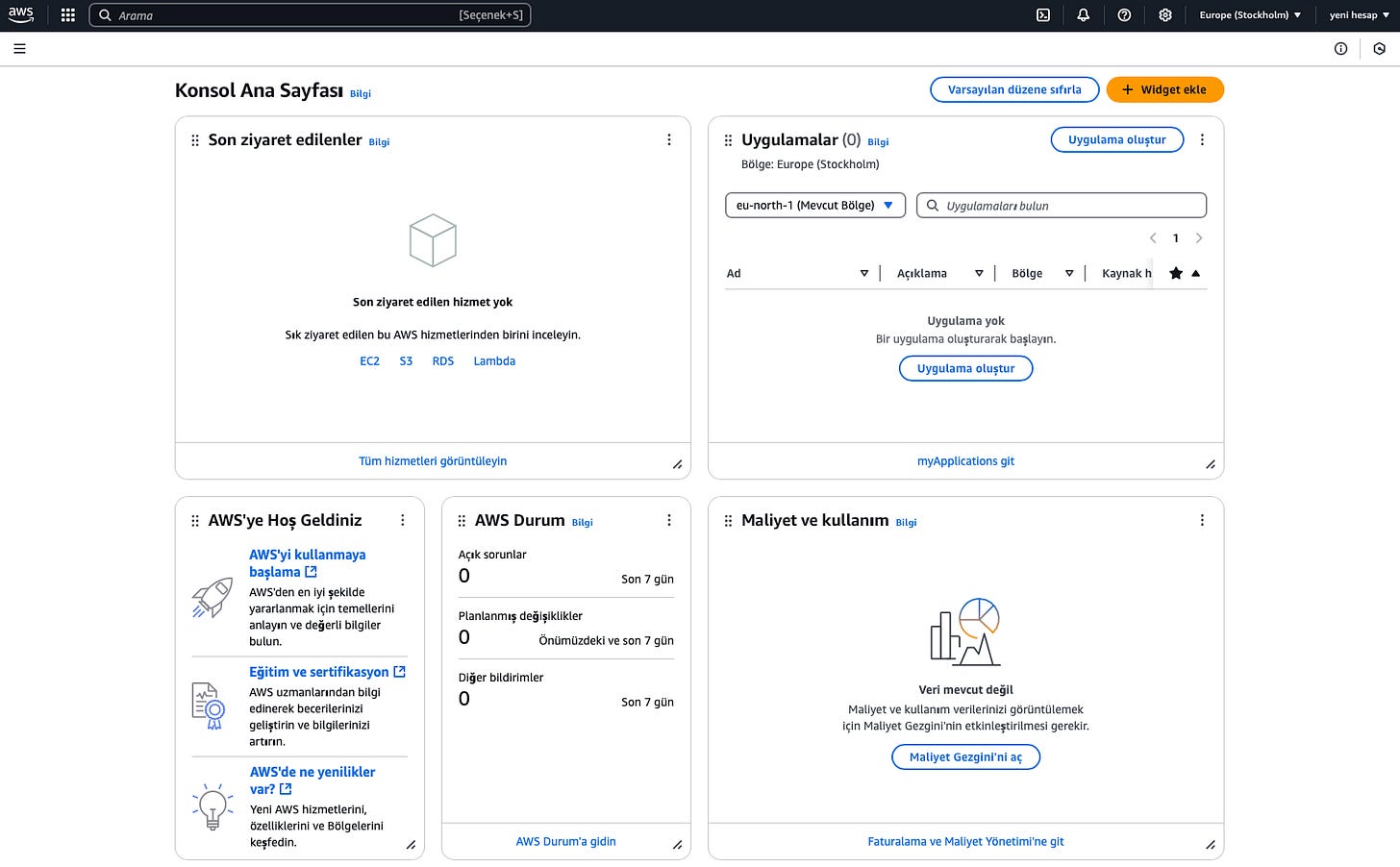Click the Widget ekle button

click(1164, 89)
